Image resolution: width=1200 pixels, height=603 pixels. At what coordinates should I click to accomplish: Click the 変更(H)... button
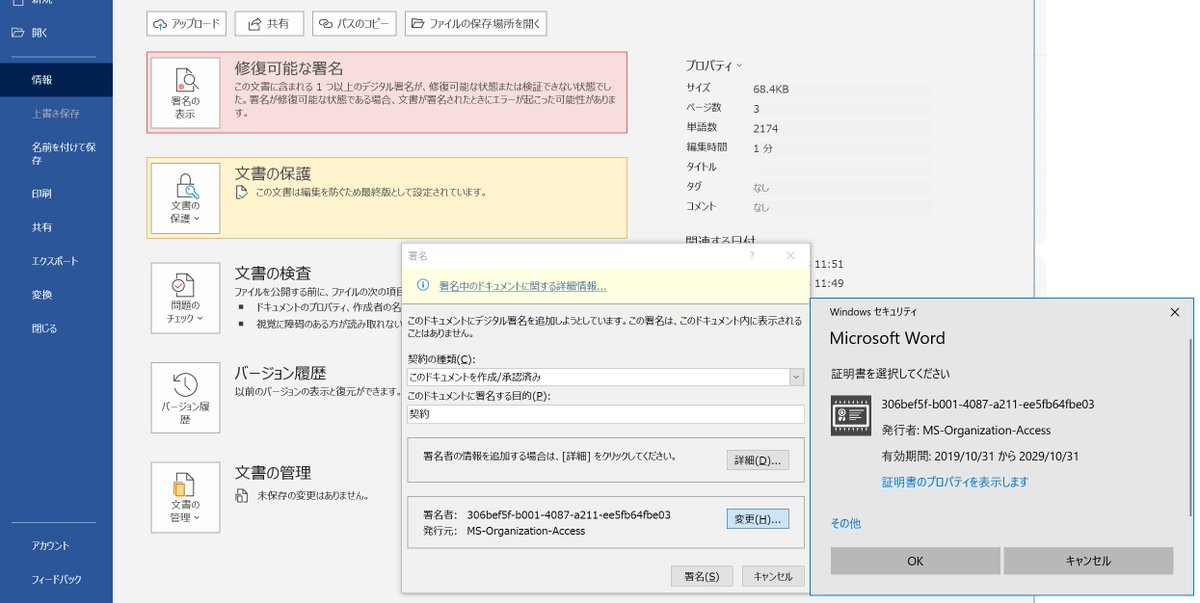click(757, 519)
